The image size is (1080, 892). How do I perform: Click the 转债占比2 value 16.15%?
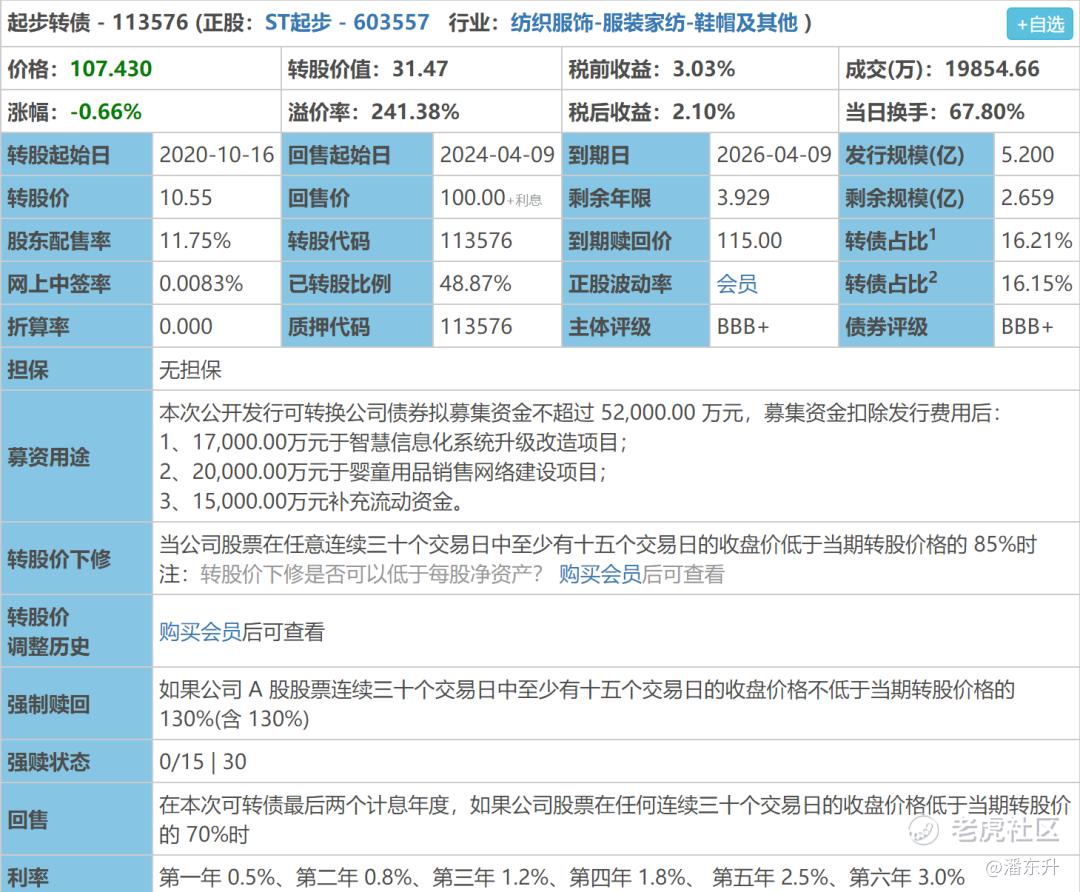click(x=1037, y=284)
